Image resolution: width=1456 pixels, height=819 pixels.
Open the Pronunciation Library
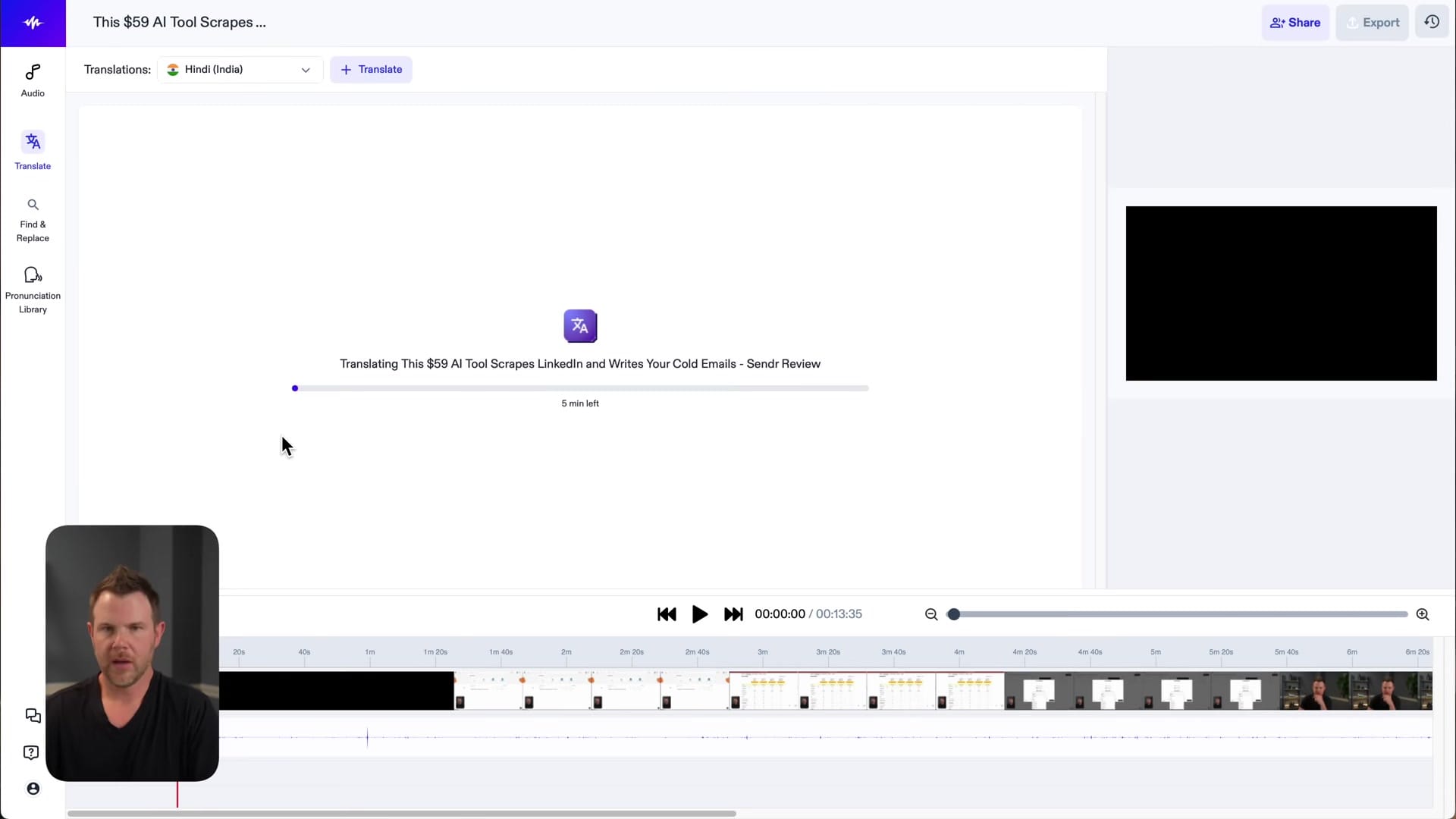(33, 290)
